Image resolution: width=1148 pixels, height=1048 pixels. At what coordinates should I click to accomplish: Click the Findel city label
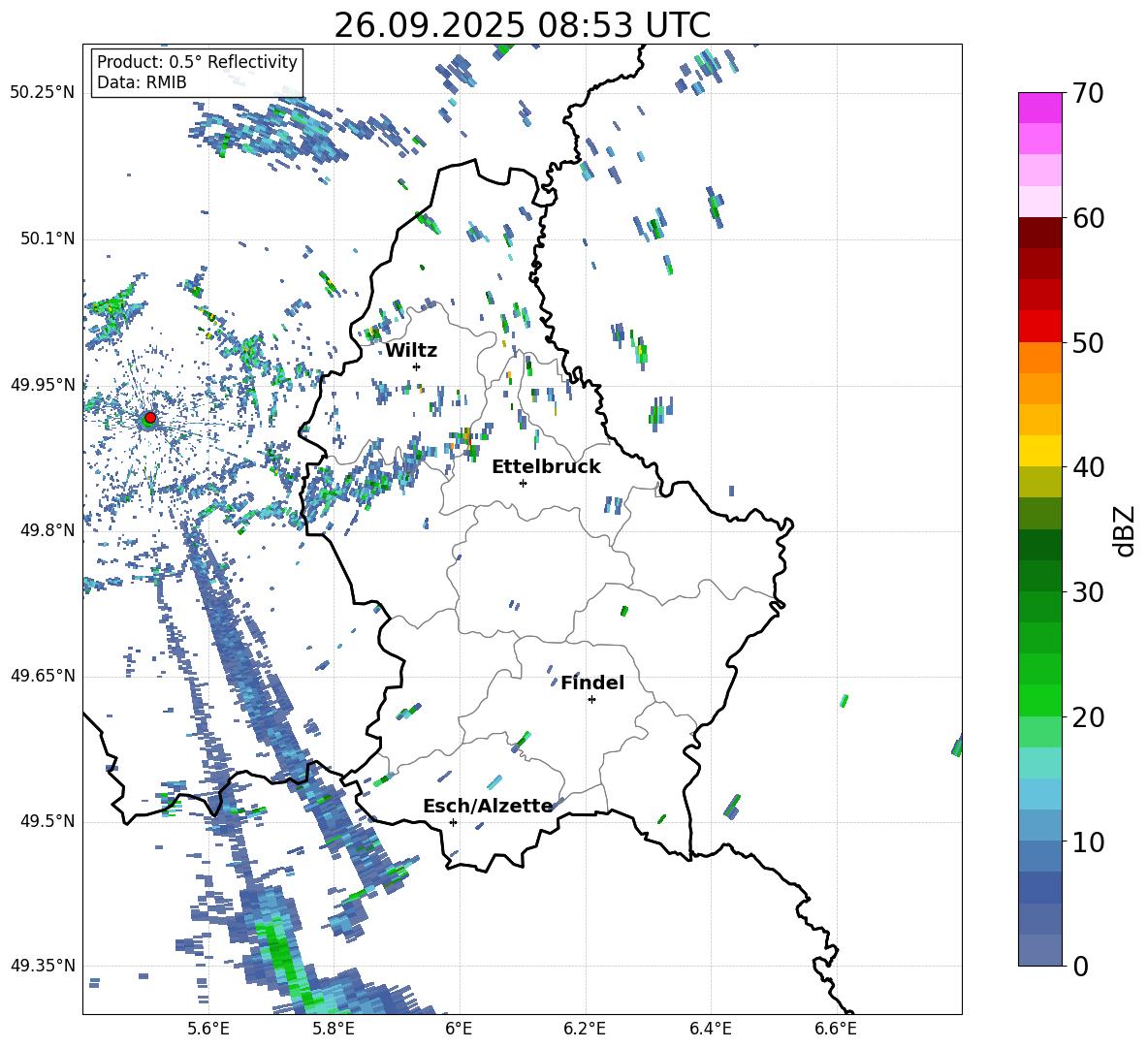coord(592,683)
